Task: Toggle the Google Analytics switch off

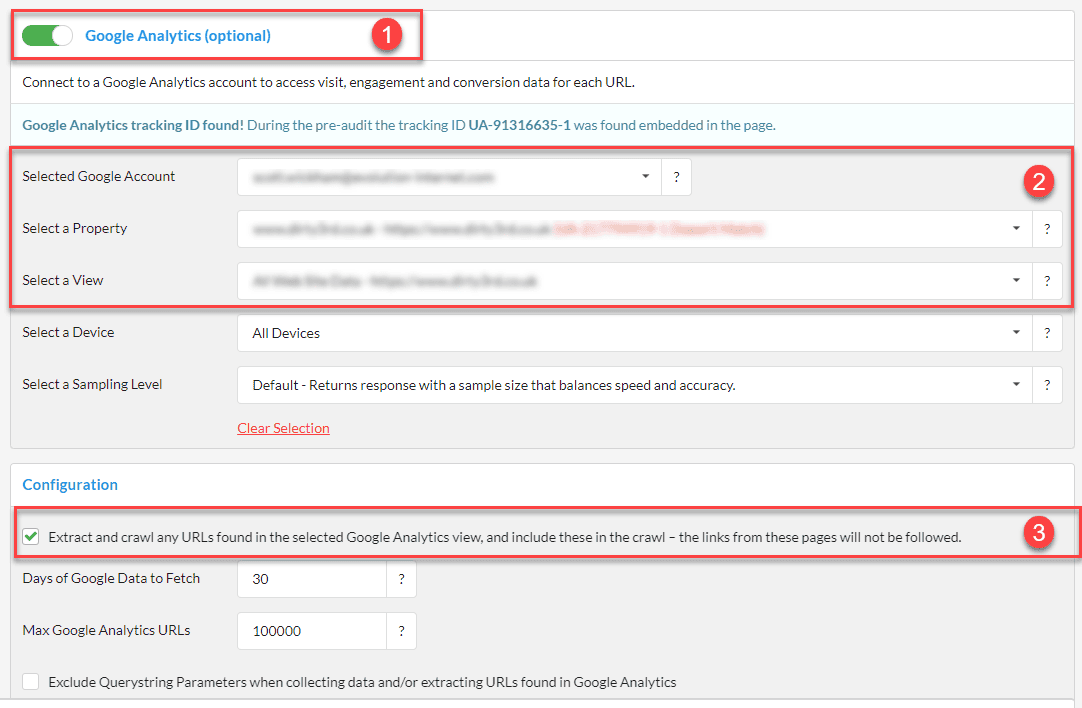Action: pyautogui.click(x=47, y=35)
